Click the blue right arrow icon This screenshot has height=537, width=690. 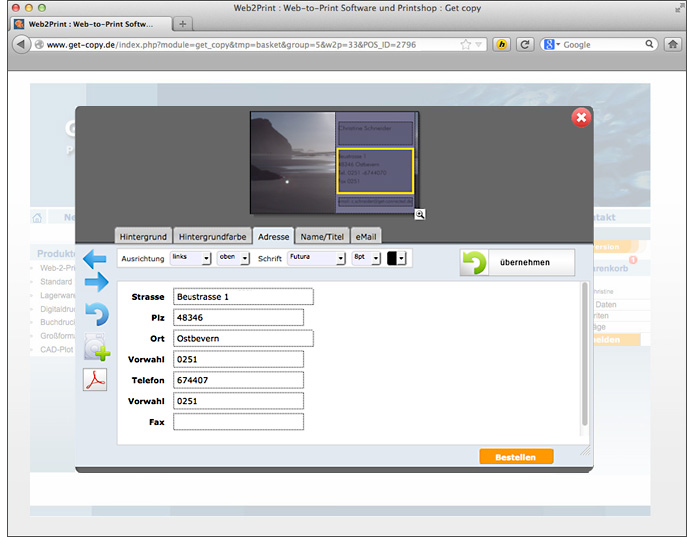click(x=96, y=282)
